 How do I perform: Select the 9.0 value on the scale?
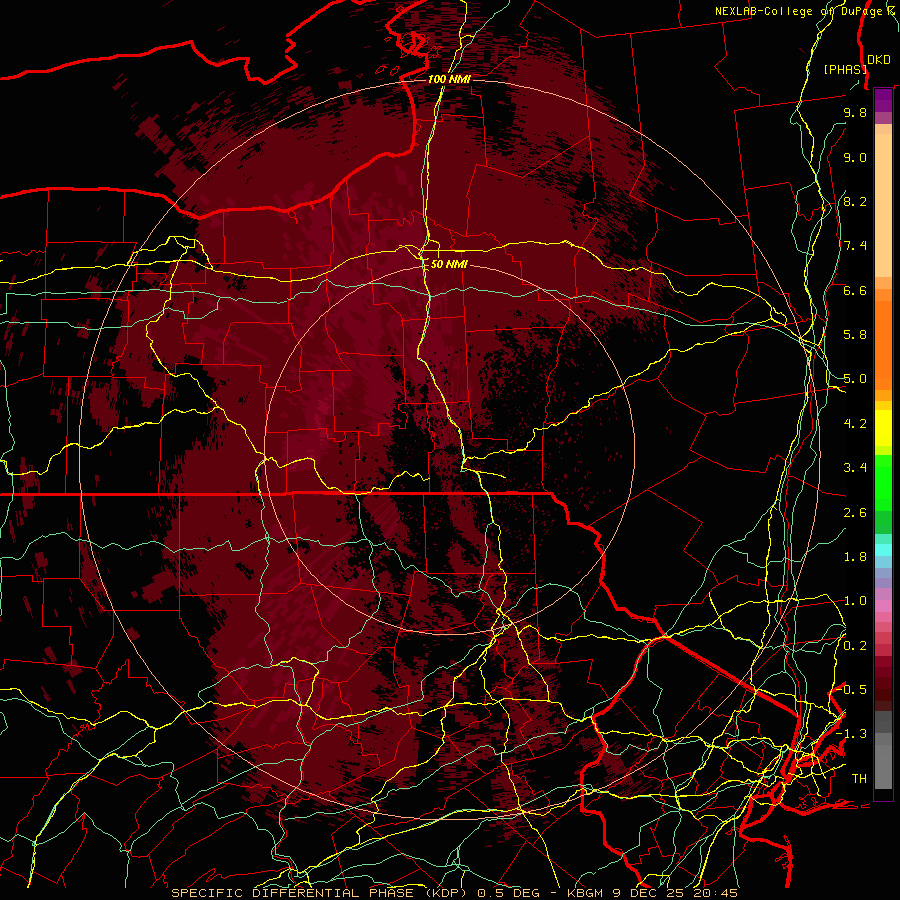(855, 157)
